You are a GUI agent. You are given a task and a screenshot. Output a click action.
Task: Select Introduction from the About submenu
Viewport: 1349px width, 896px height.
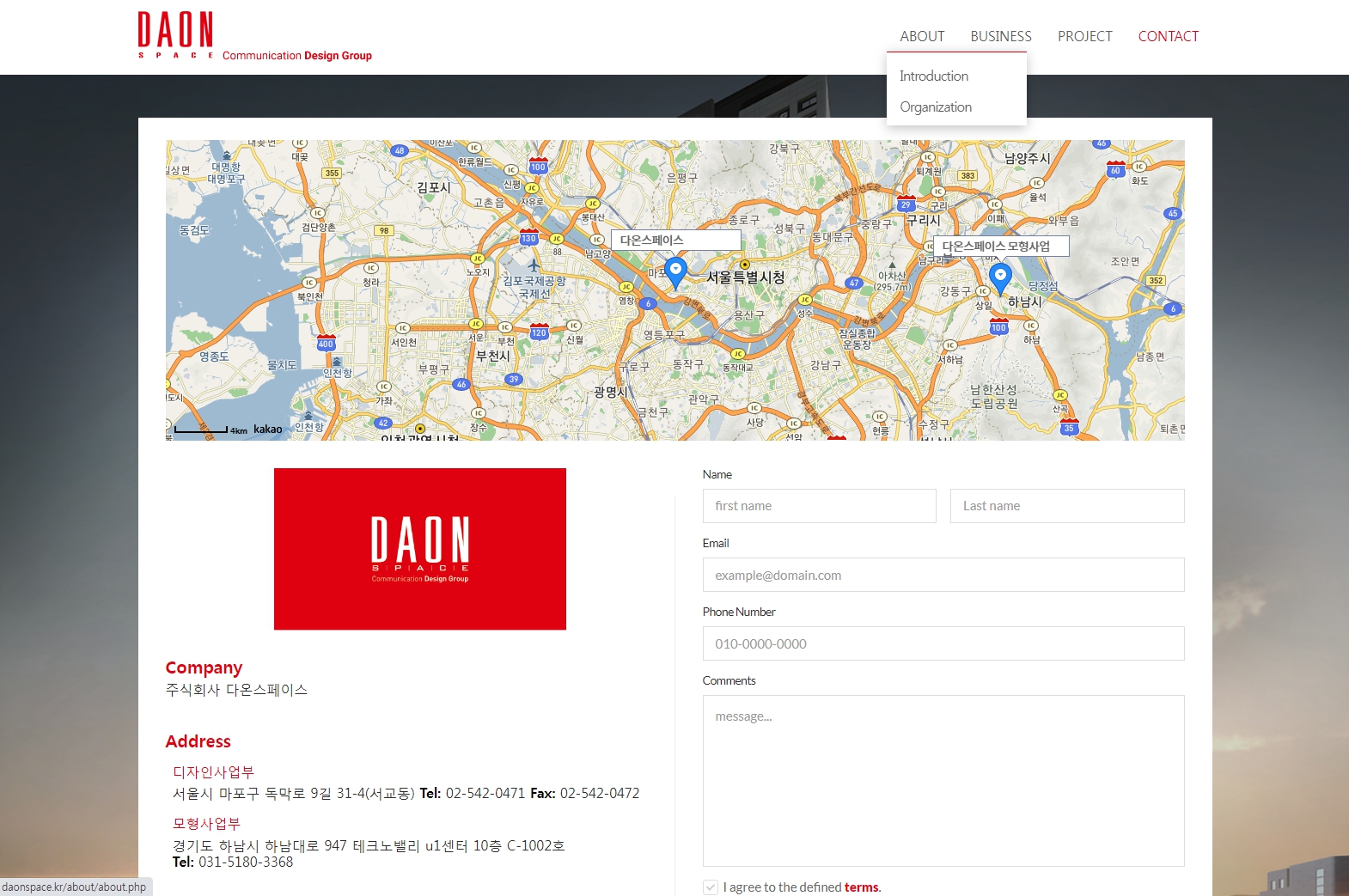(x=934, y=76)
